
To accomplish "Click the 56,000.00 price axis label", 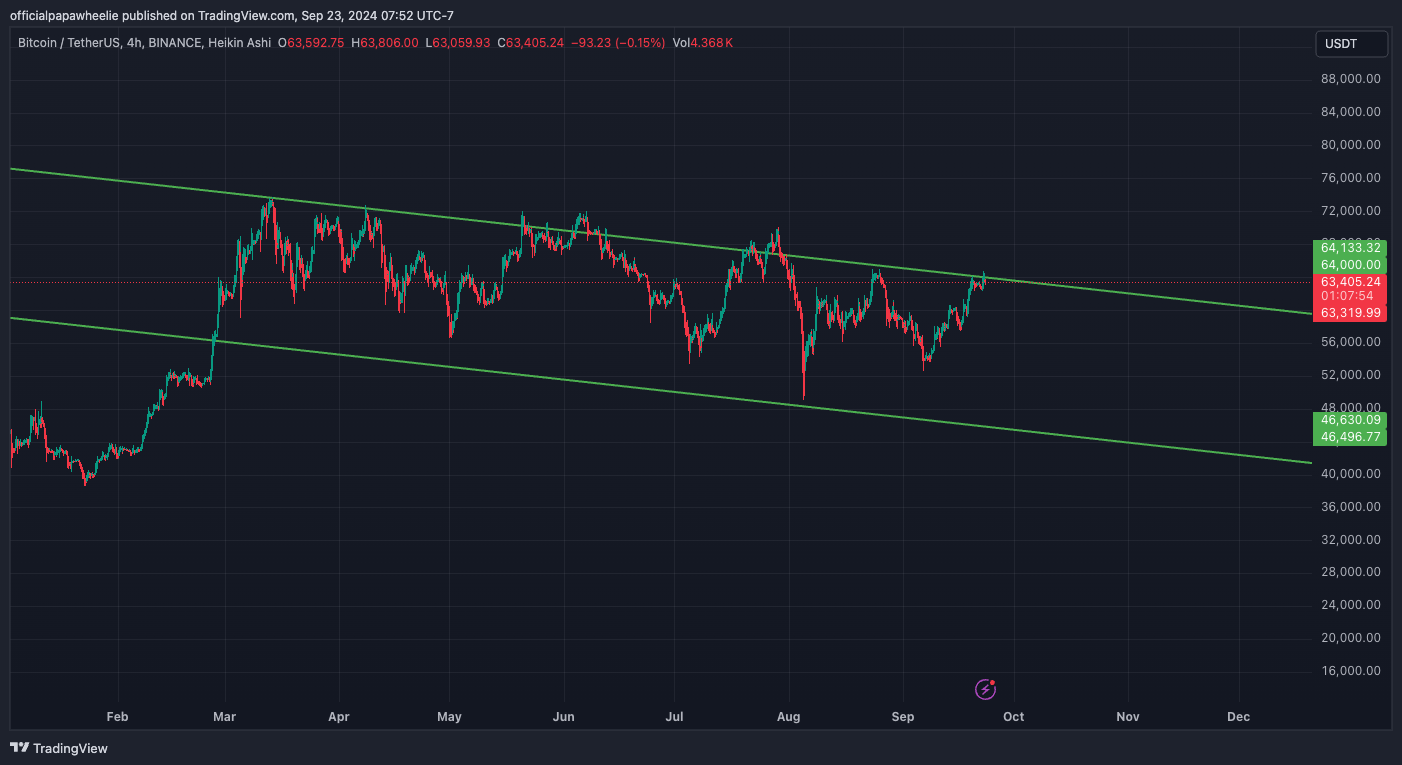I will 1351,342.
